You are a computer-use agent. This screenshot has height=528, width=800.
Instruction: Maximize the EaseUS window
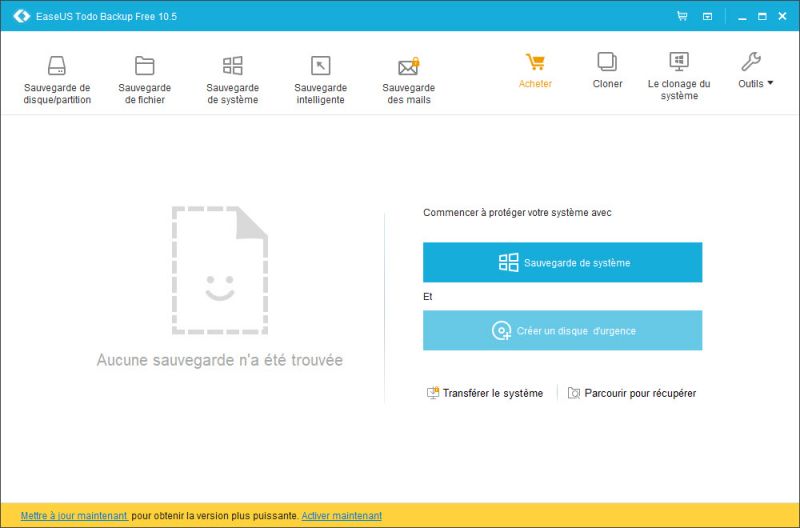pos(762,16)
